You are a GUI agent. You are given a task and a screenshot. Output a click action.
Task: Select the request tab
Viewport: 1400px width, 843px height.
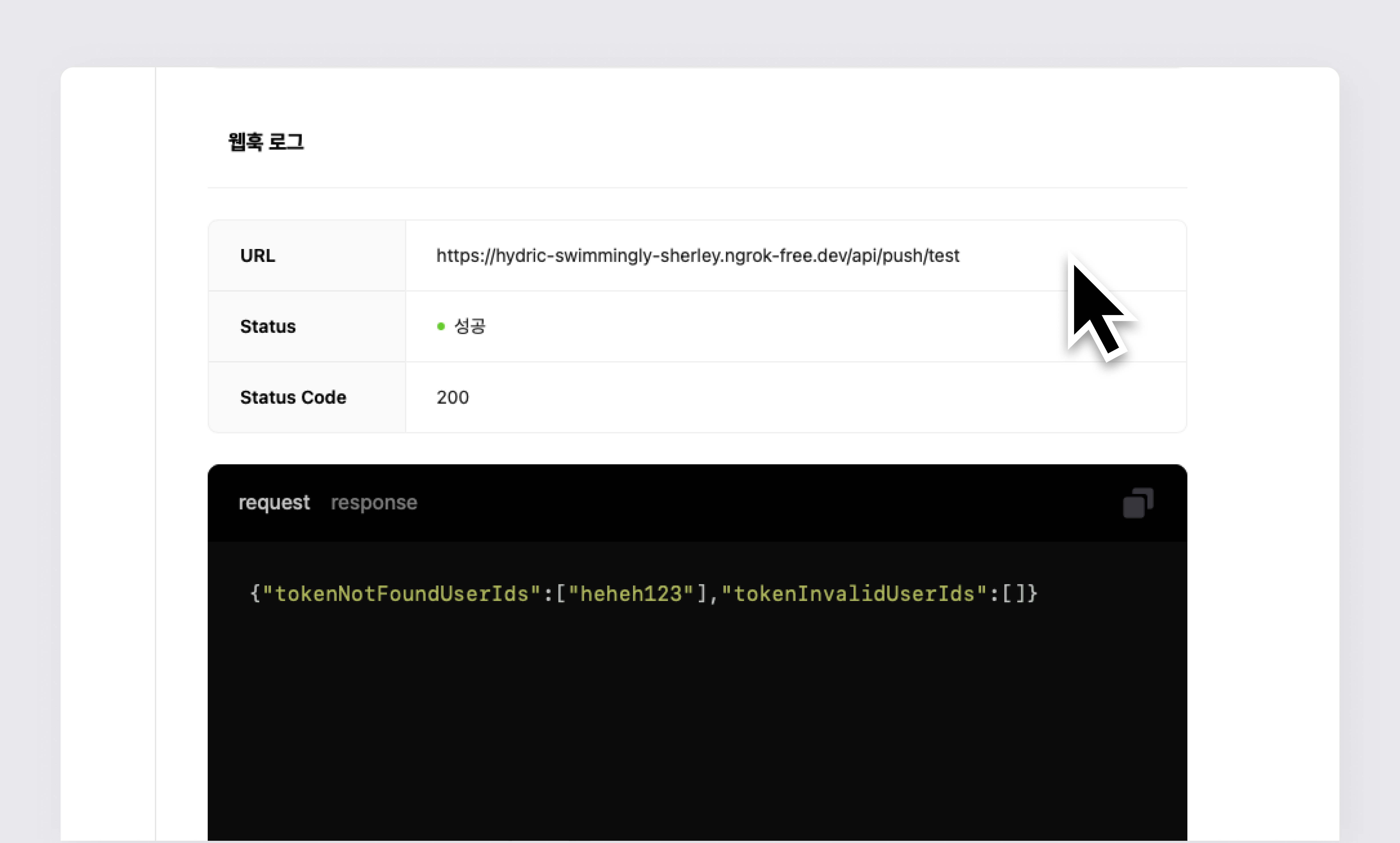pyautogui.click(x=274, y=503)
